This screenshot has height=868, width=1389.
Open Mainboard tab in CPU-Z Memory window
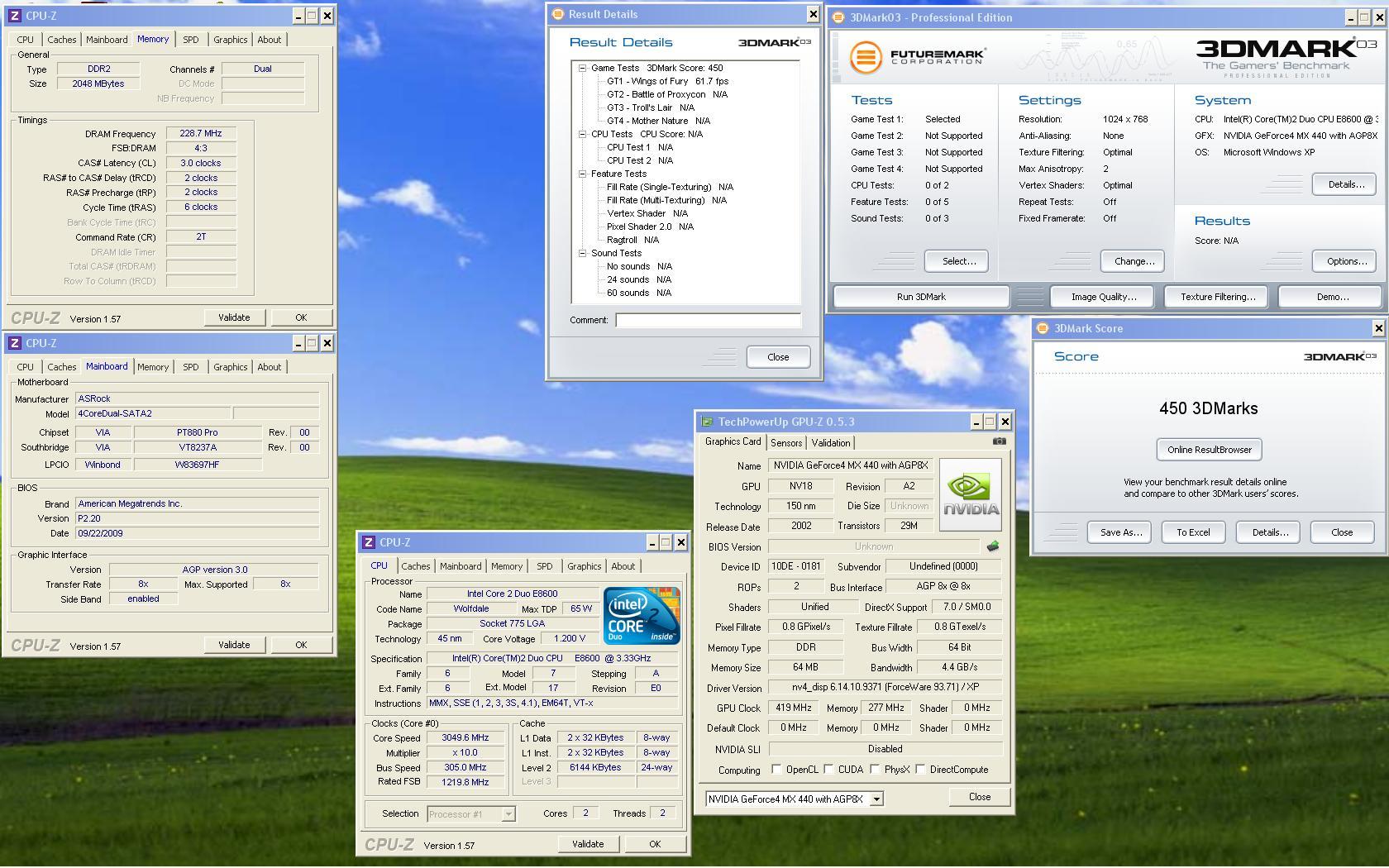107,40
